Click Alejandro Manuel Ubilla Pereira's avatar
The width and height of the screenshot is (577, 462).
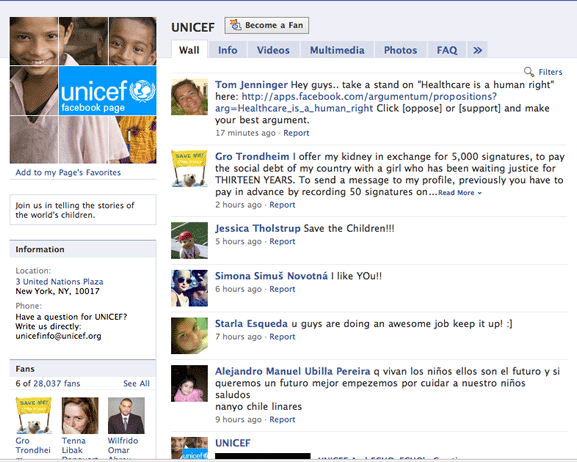(189, 383)
